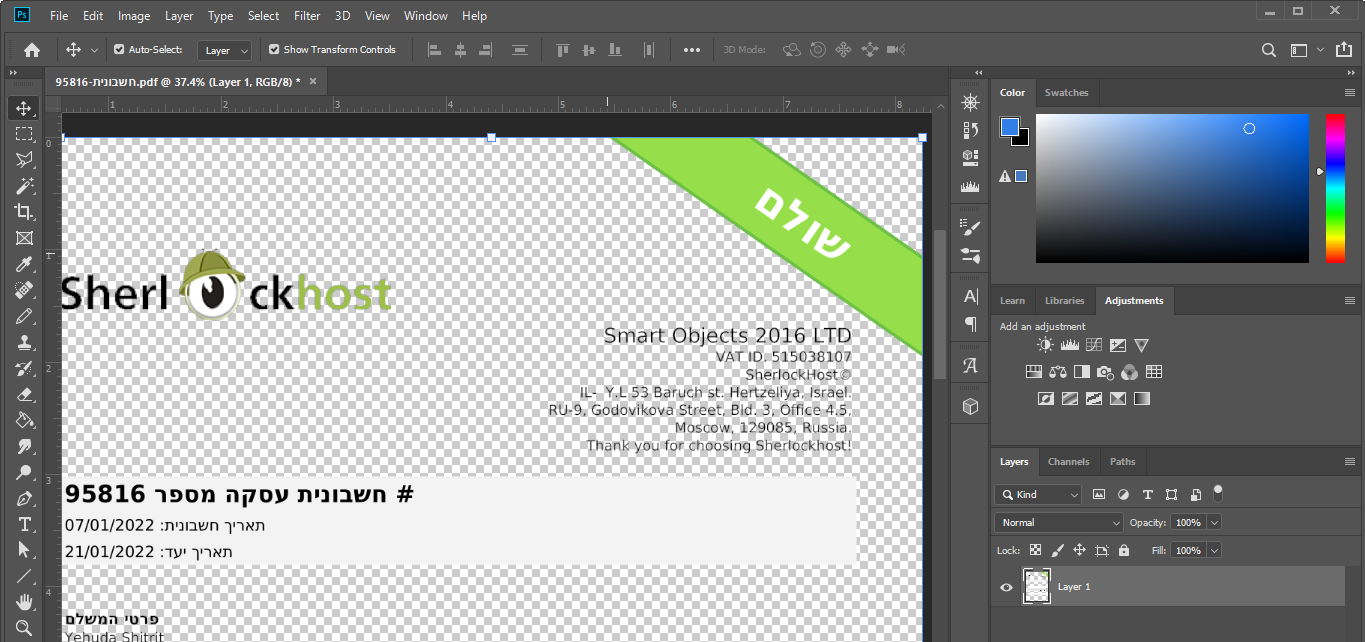Image resolution: width=1365 pixels, height=642 pixels.
Task: Hide Layer 1 using the eye icon
Action: pos(1006,587)
